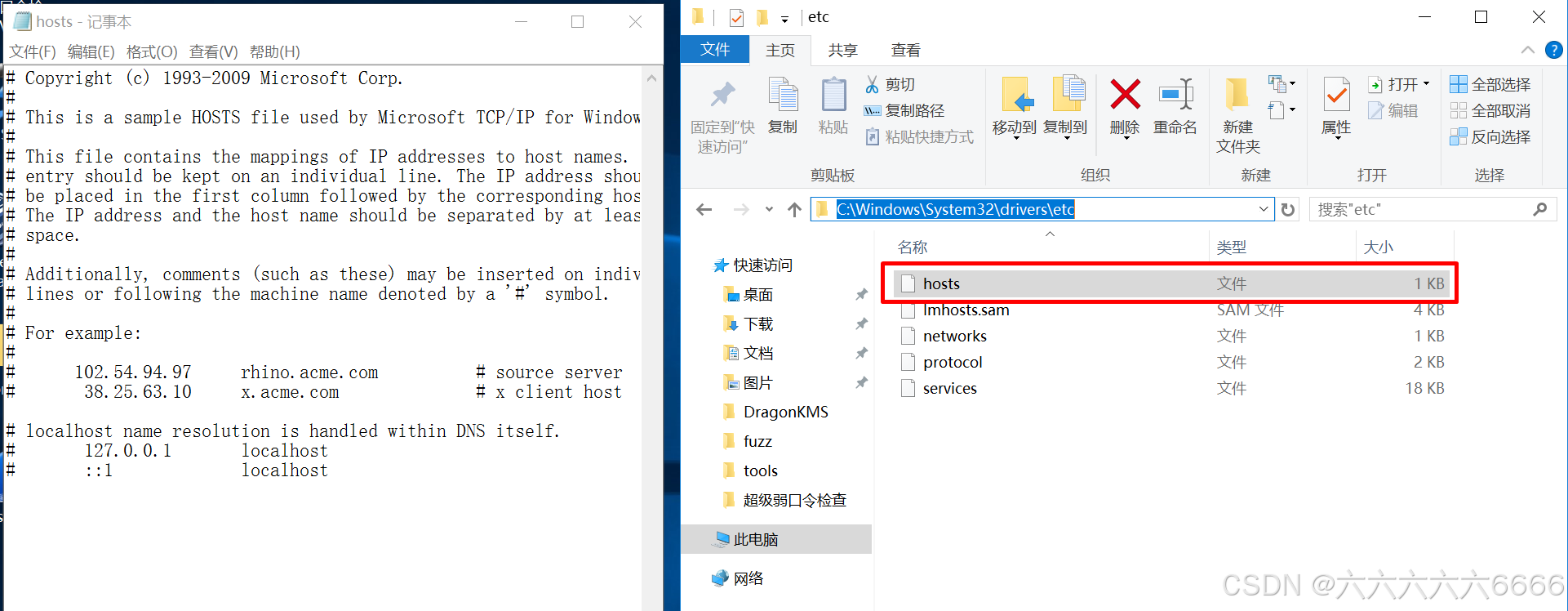This screenshot has width=1568, height=611.
Task: Sort files by Type column header
Action: (x=1282, y=247)
